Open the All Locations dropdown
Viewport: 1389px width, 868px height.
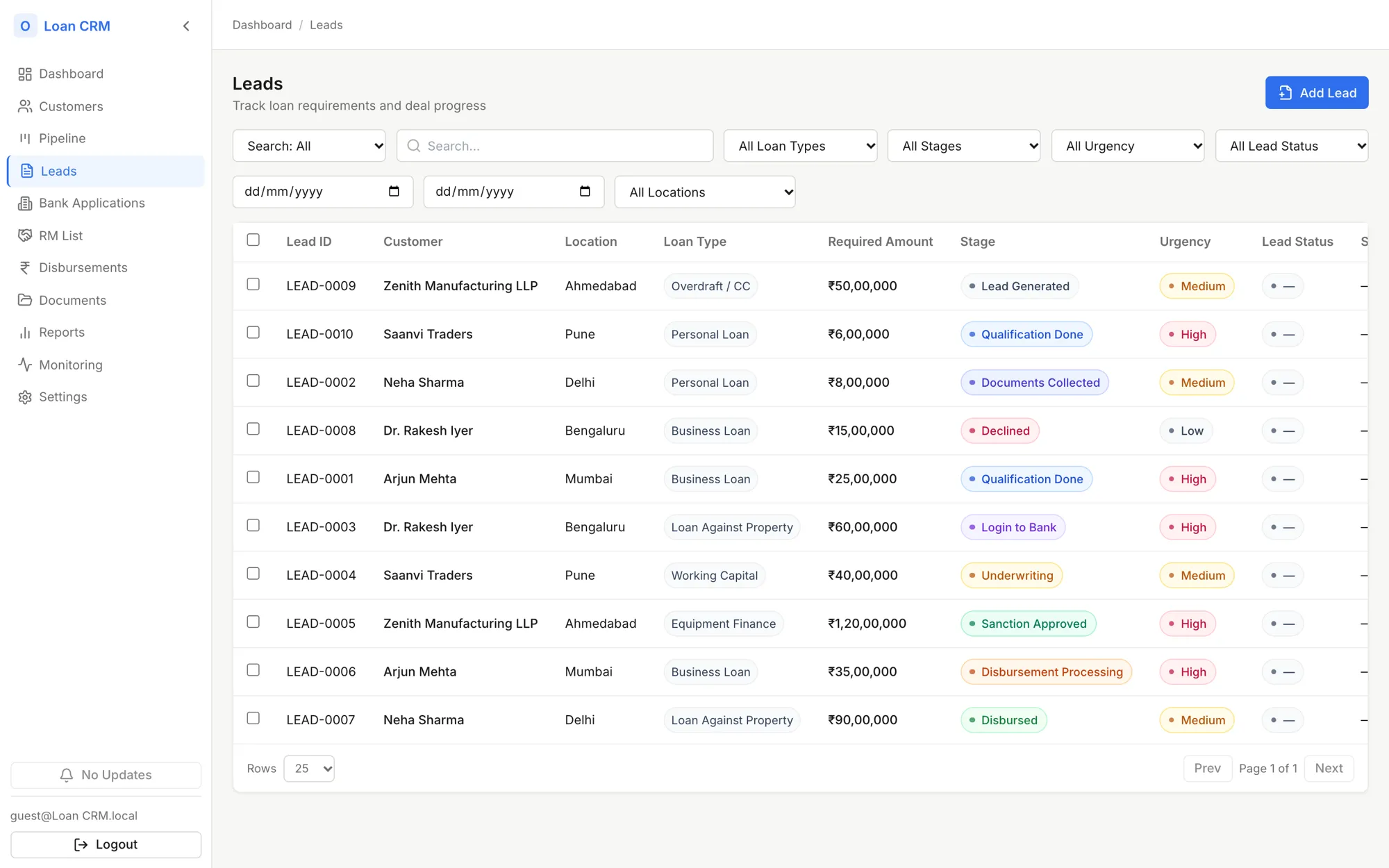coord(705,192)
